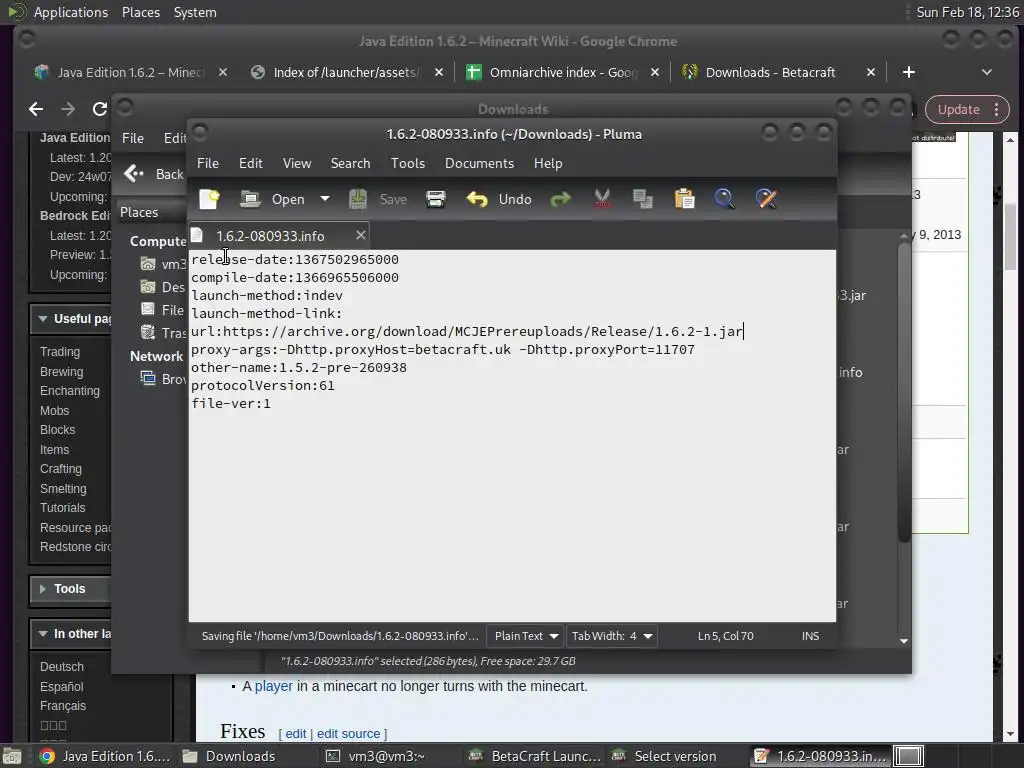
Task: Open the File menu of Downloads window
Action: (x=133, y=138)
